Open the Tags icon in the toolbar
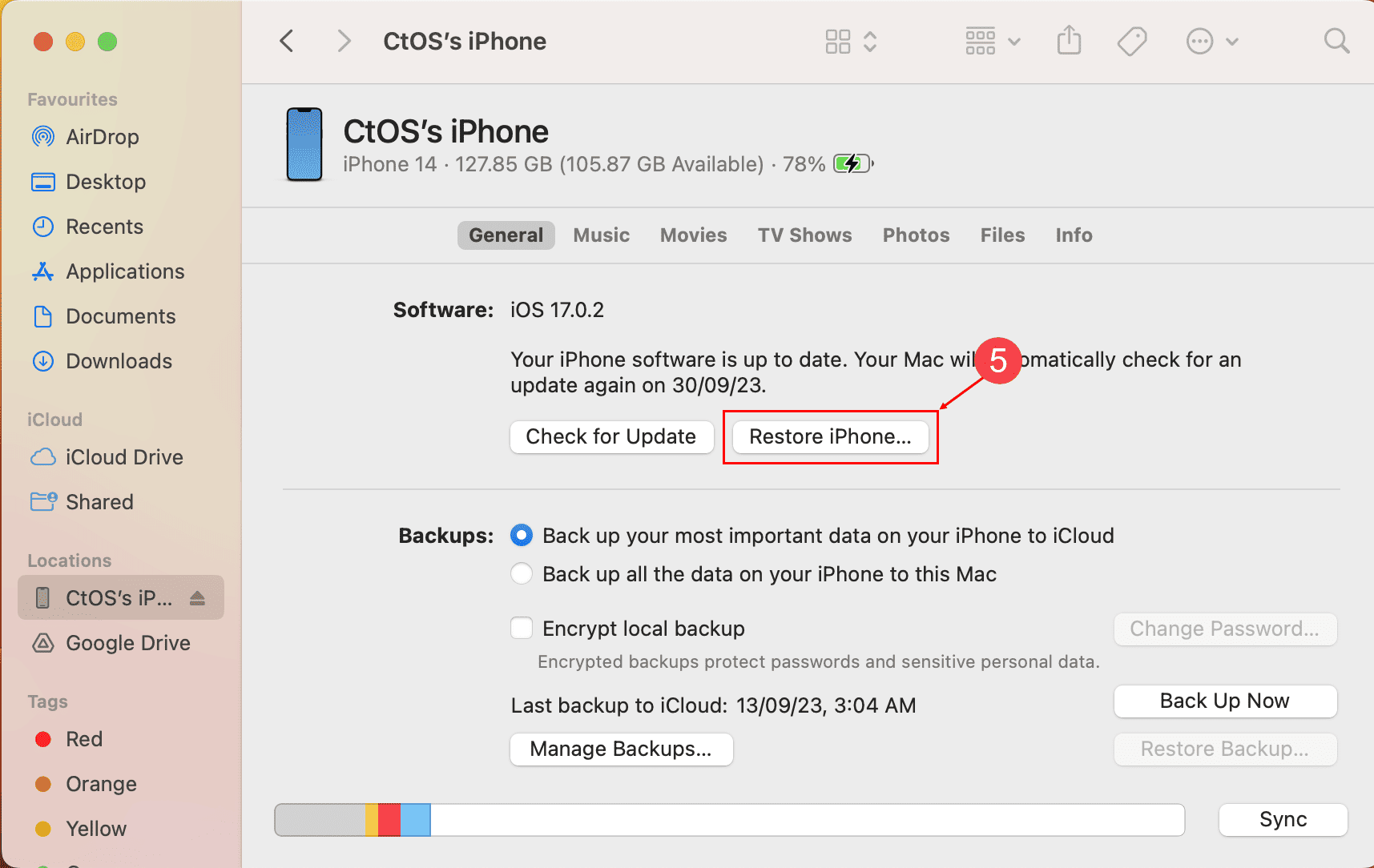 (x=1131, y=41)
